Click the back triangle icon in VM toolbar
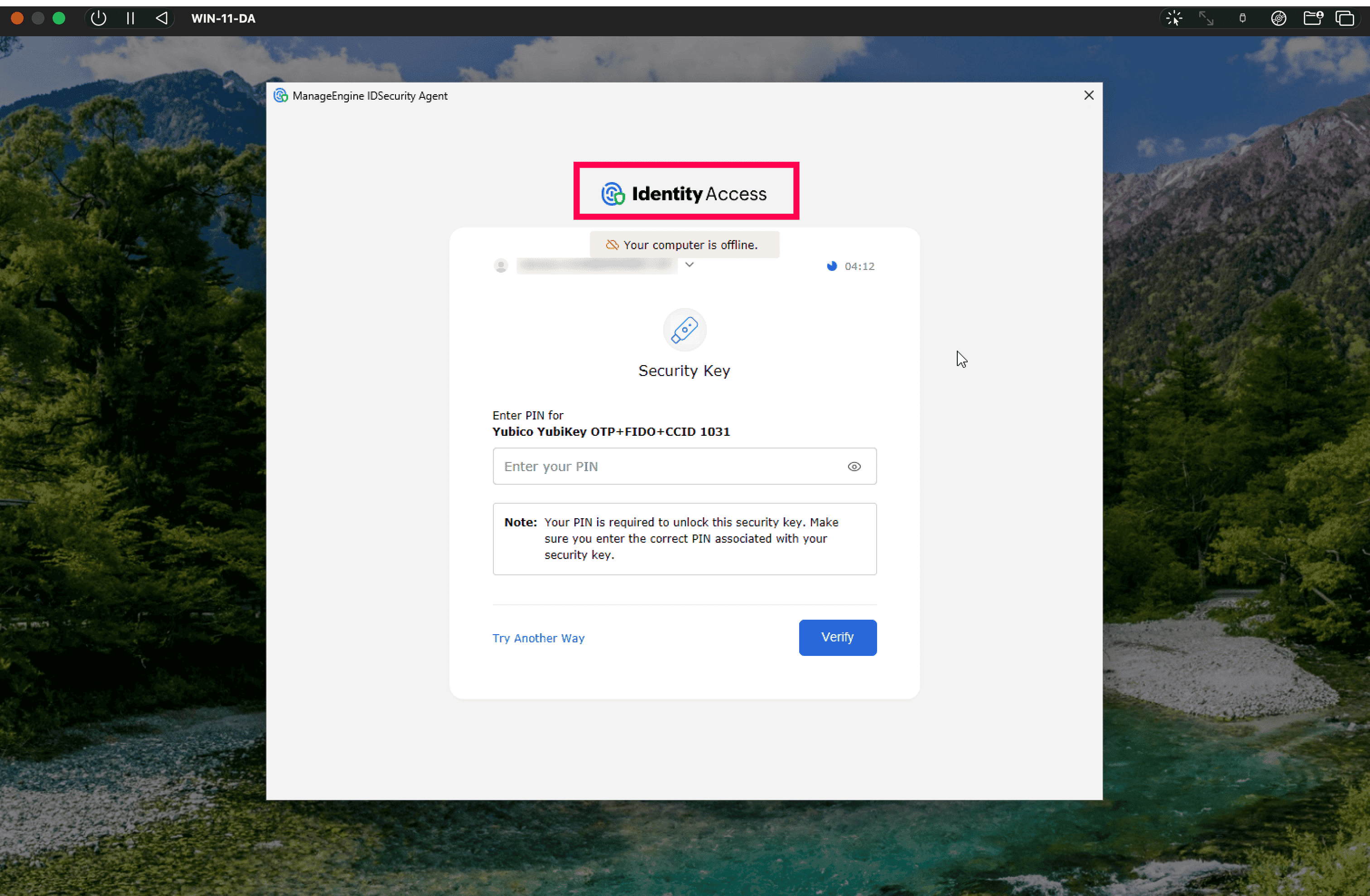 (162, 19)
